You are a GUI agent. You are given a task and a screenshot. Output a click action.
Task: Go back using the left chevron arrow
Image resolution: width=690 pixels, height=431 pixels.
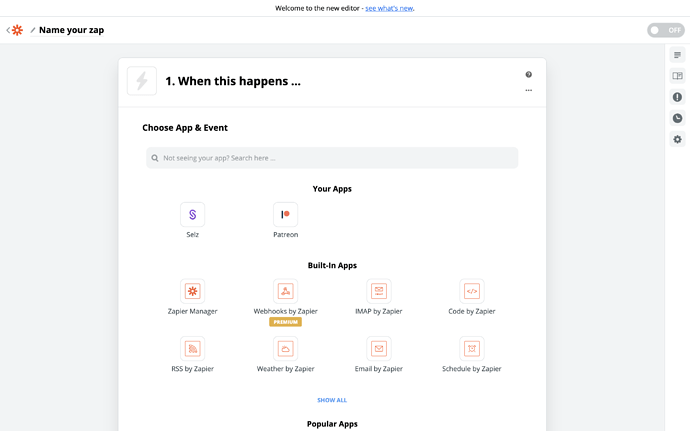tap(8, 30)
